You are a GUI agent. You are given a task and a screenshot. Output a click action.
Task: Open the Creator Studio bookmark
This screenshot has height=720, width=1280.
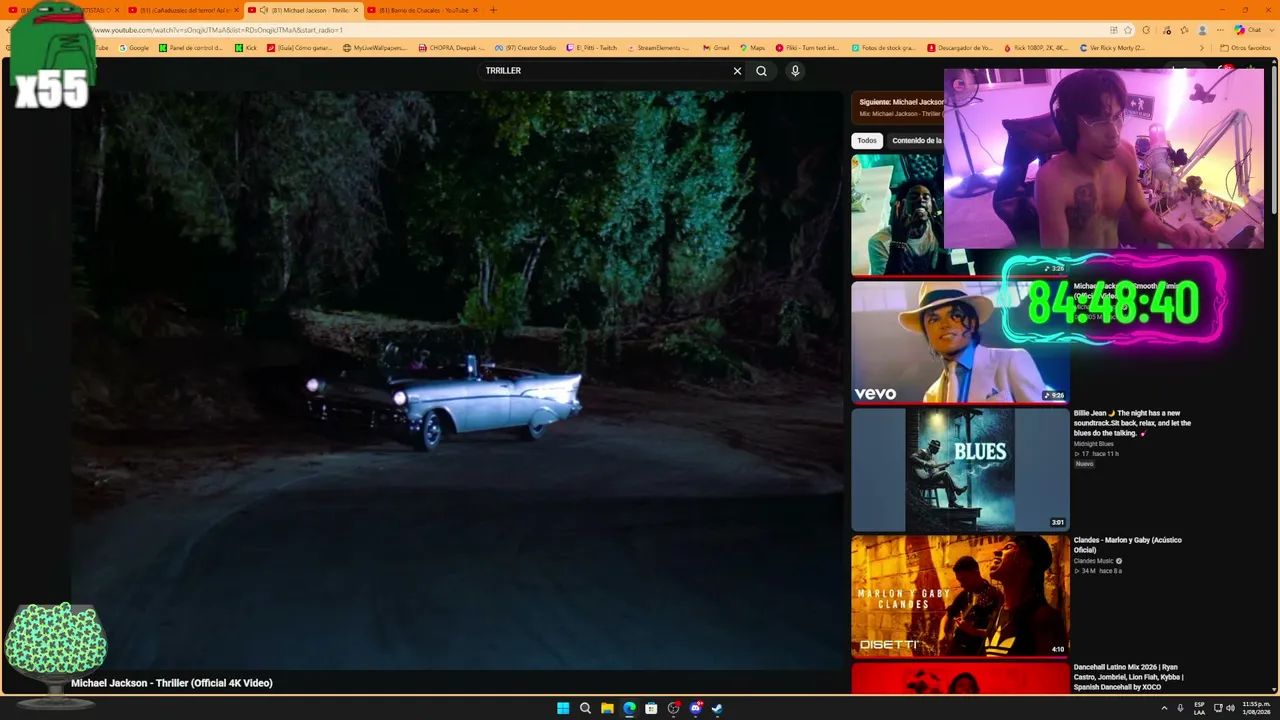[525, 47]
